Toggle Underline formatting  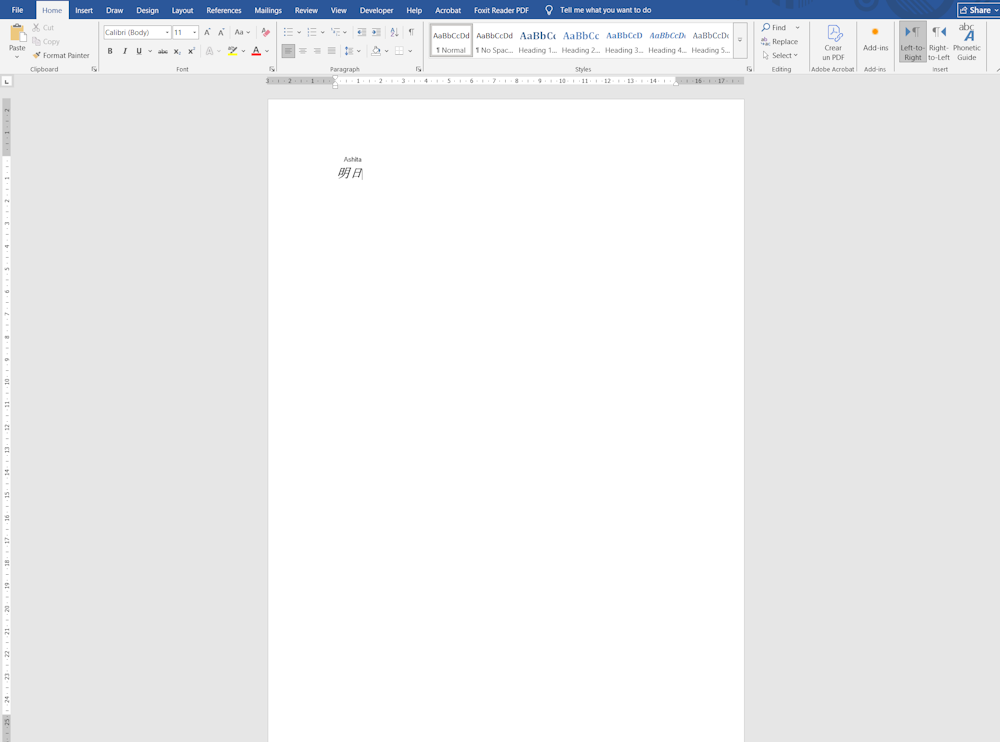pos(138,51)
